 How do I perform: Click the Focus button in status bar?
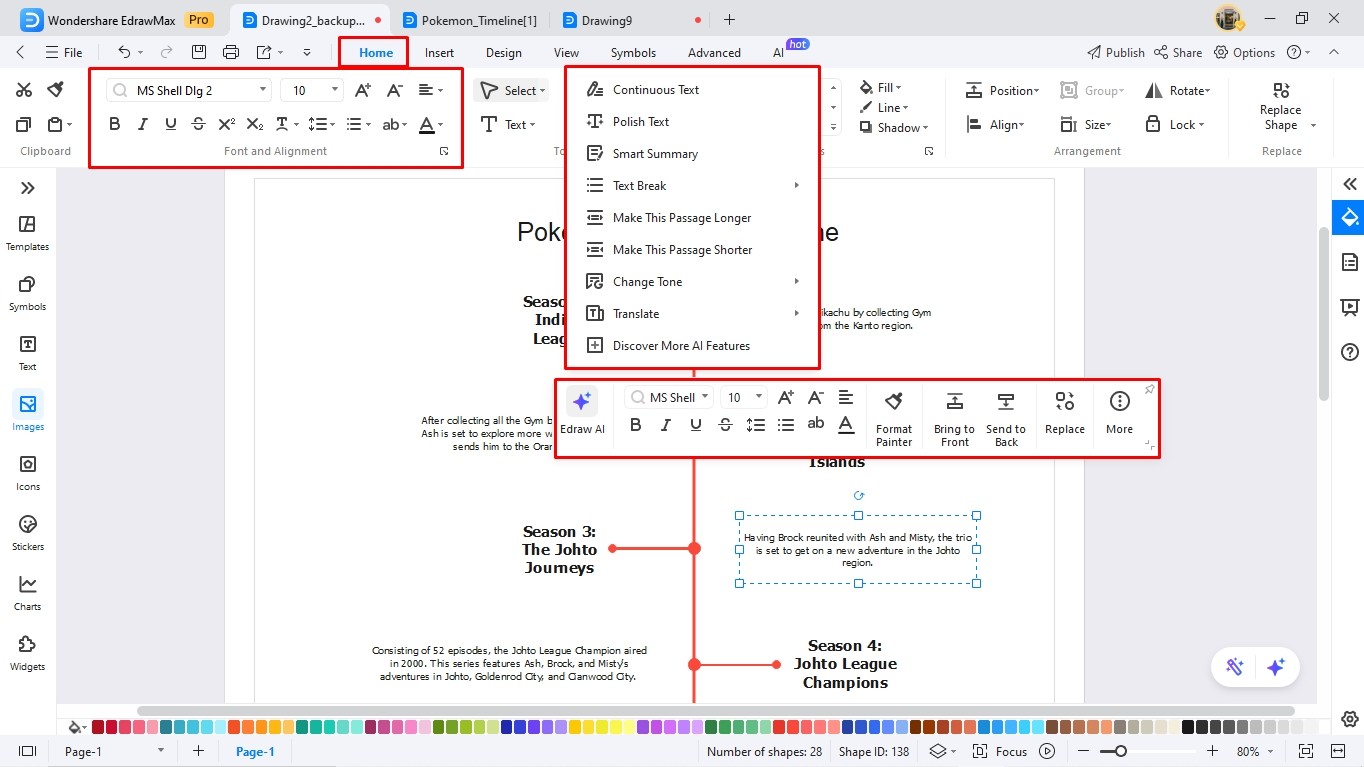click(1001, 751)
